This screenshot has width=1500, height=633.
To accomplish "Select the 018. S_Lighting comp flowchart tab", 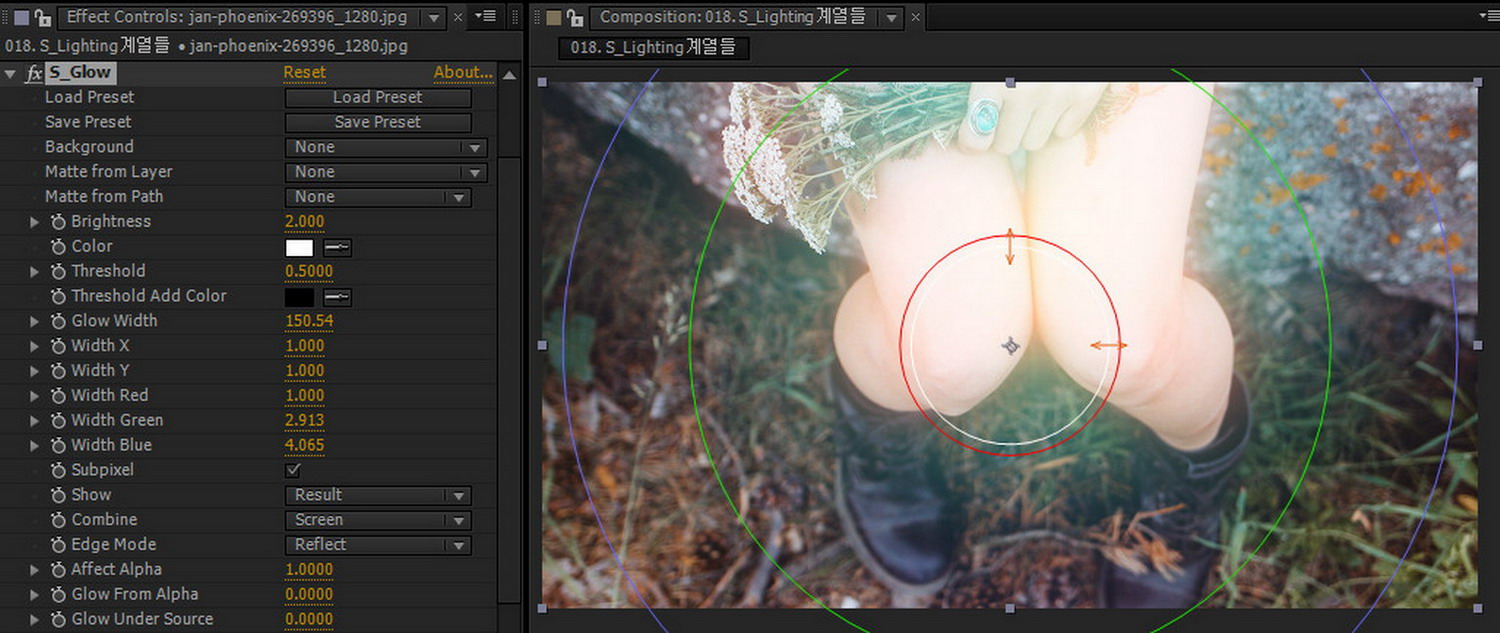I will coord(652,47).
